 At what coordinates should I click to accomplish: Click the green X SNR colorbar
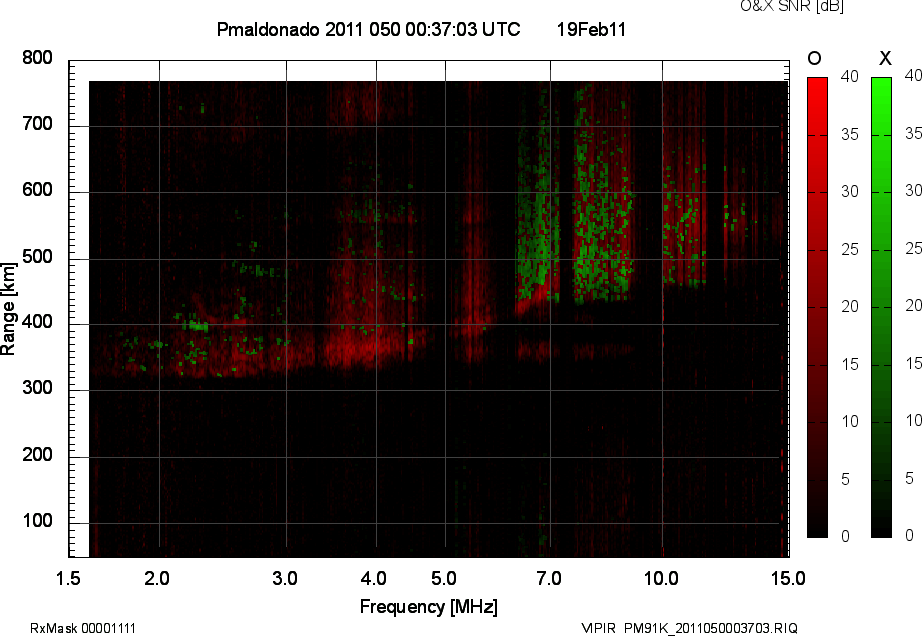pos(881,307)
